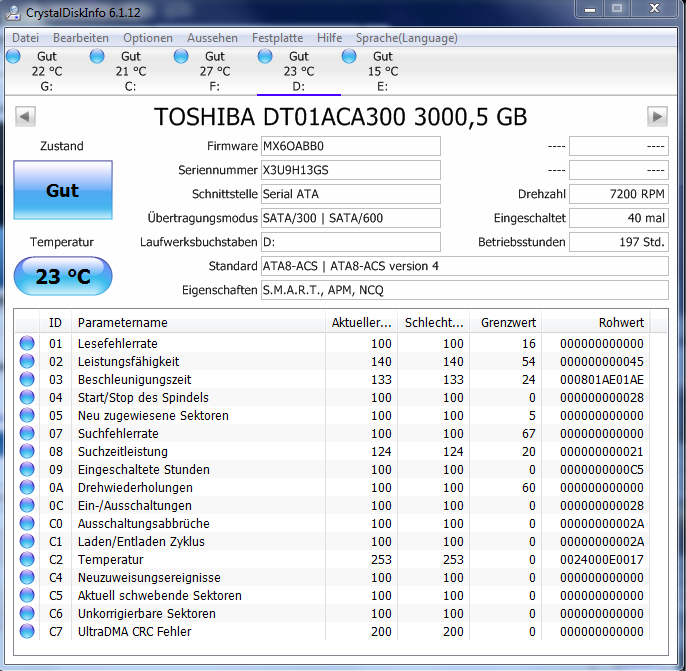Click the Gut health status button
The height and width of the screenshot is (671, 686).
(63, 190)
